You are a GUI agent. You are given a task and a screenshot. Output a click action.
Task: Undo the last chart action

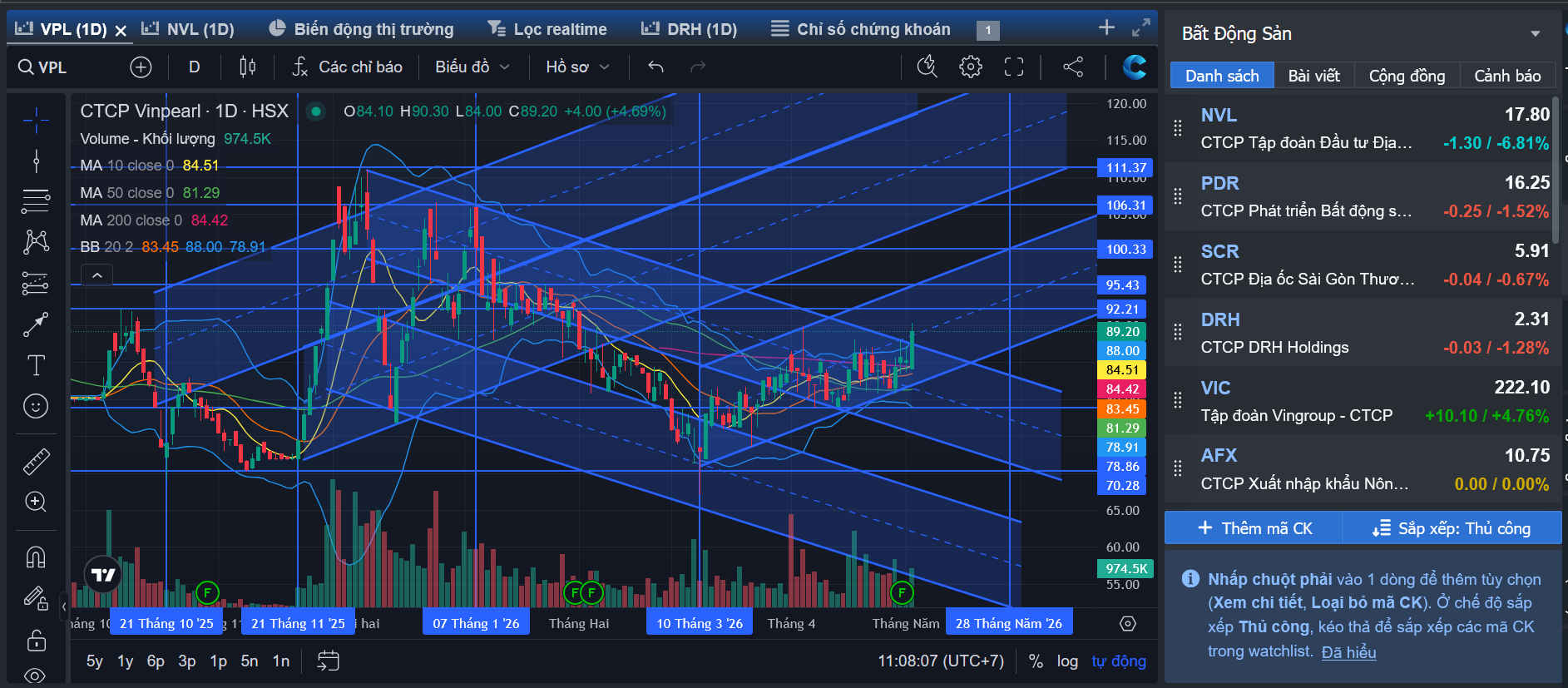coord(655,67)
